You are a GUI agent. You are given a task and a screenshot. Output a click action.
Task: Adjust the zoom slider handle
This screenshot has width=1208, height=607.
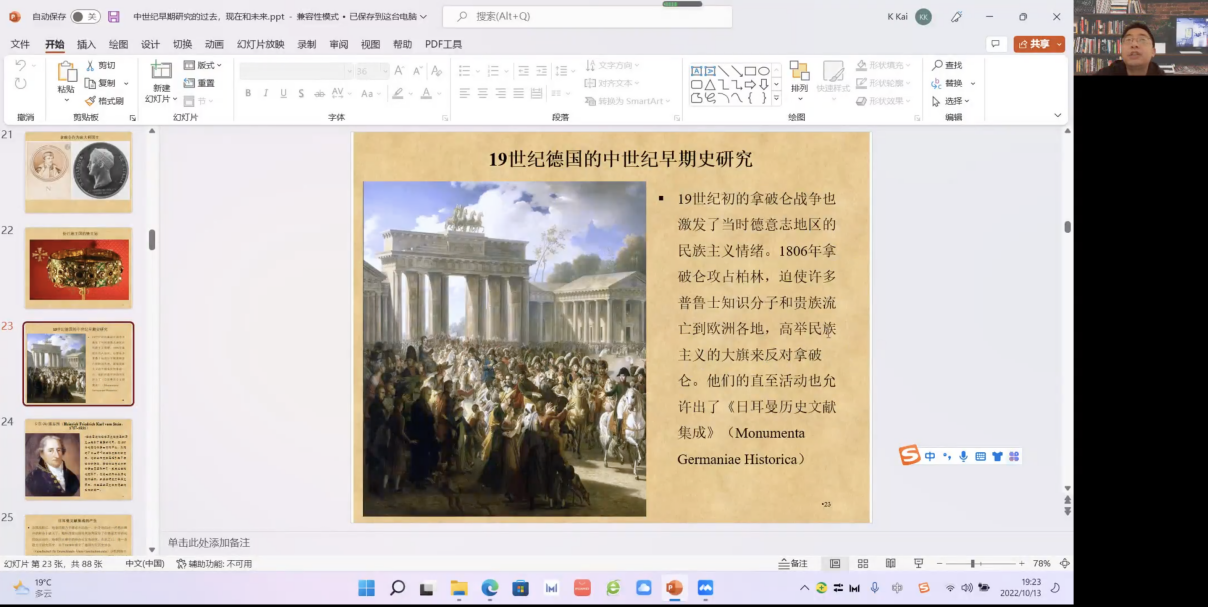tap(972, 564)
